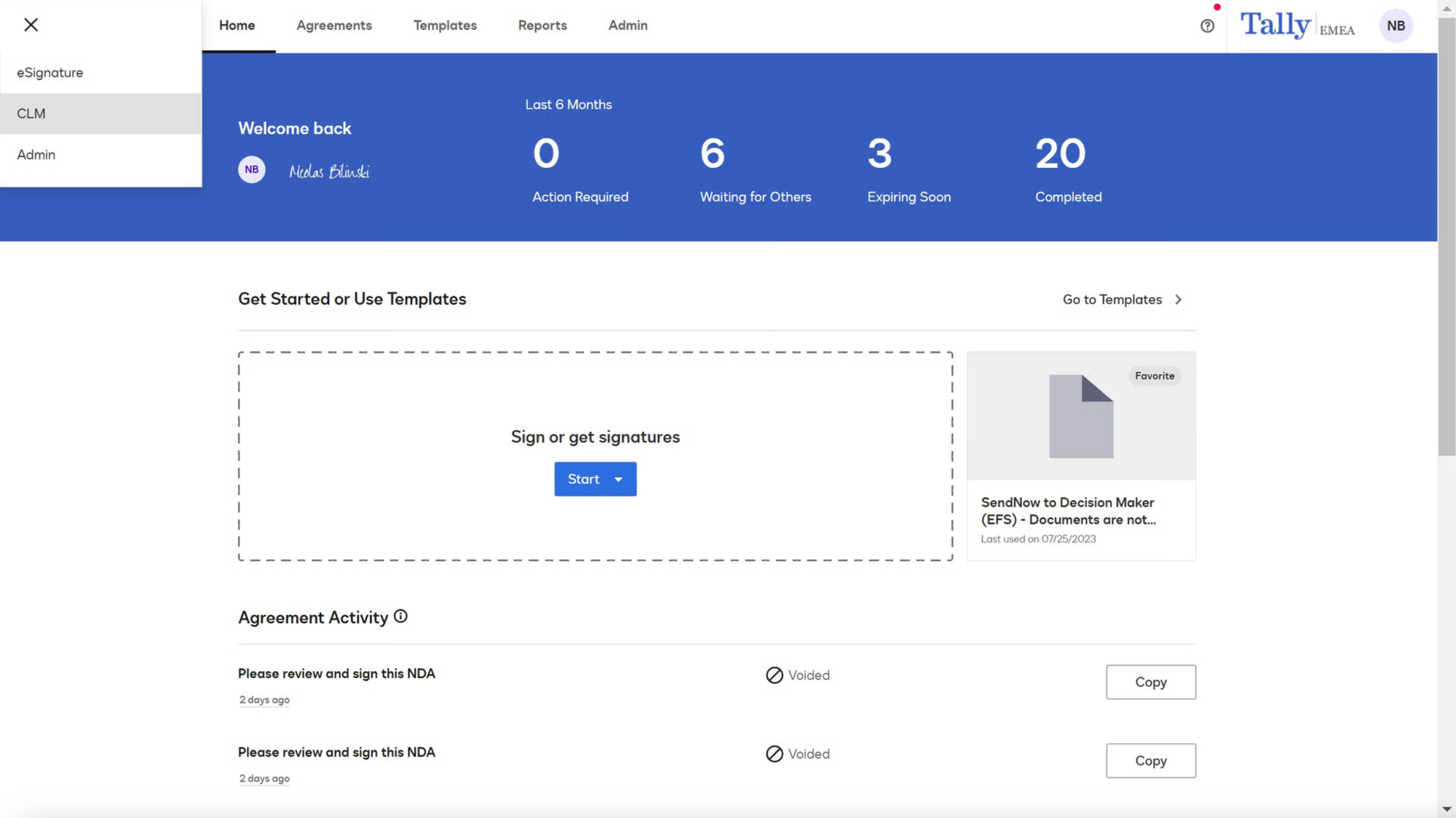Open the Go to Templates link
1456x818 pixels.
(x=1112, y=299)
